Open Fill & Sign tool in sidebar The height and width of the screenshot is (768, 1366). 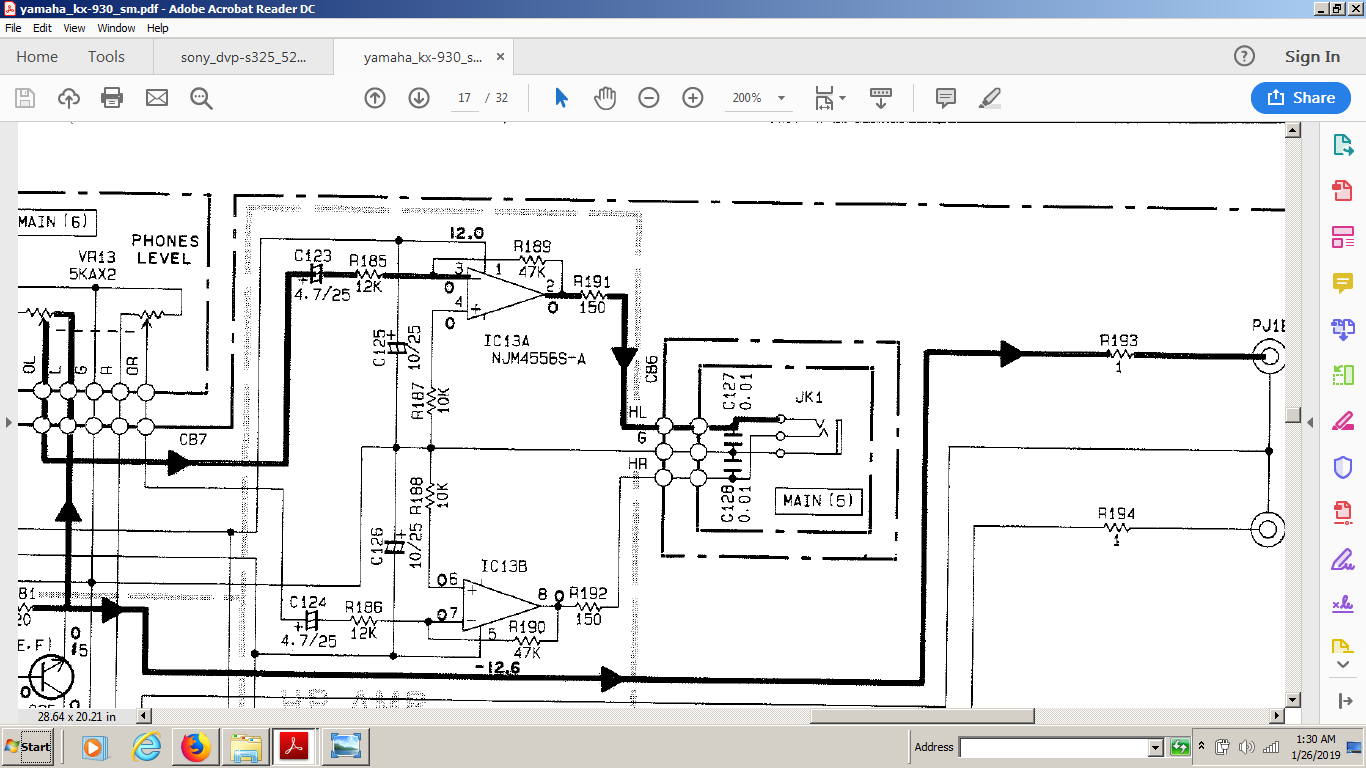(x=1343, y=559)
